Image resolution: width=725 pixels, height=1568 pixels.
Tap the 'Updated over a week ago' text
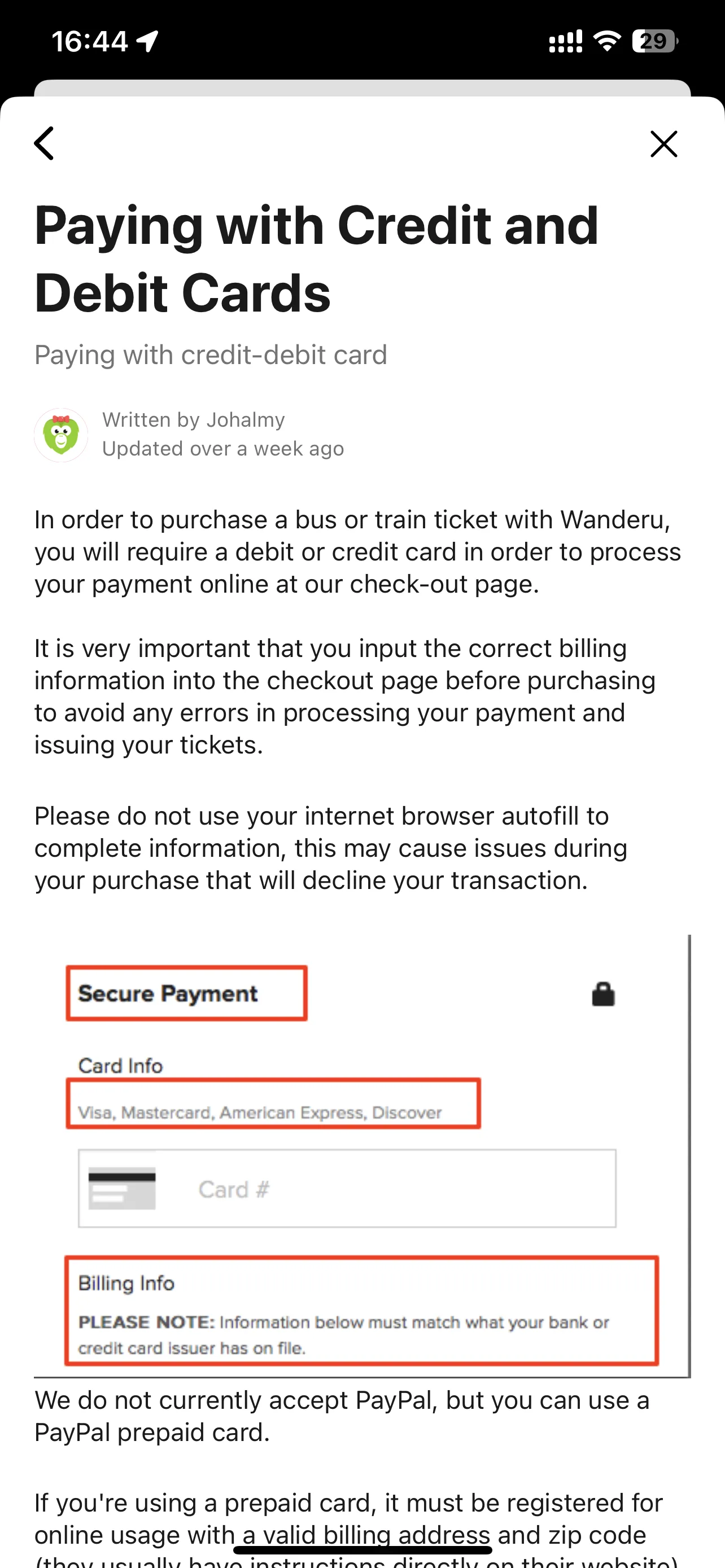coord(223,449)
